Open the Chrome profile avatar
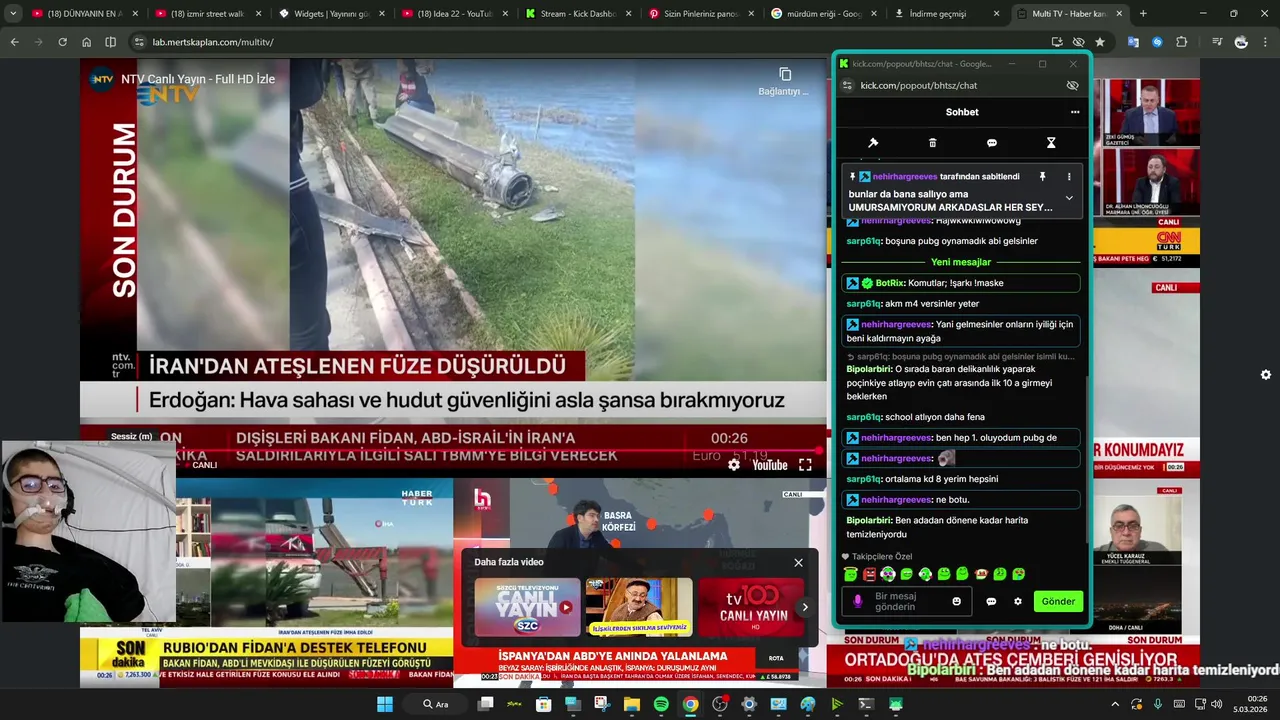The image size is (1280, 720). [1241, 42]
